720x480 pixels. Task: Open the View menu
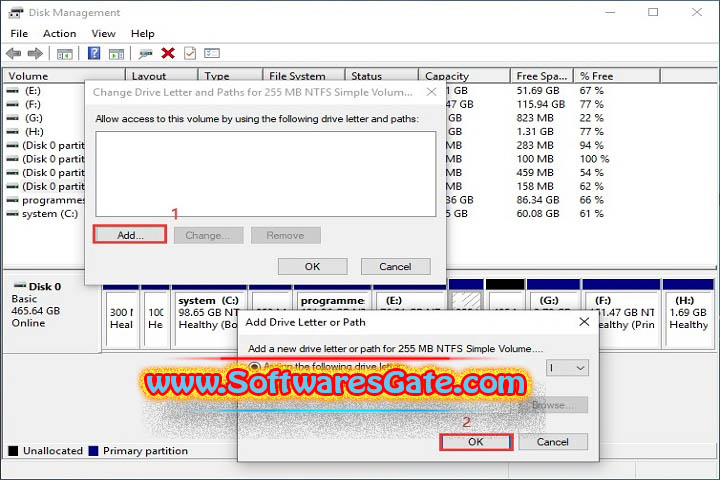(x=103, y=34)
